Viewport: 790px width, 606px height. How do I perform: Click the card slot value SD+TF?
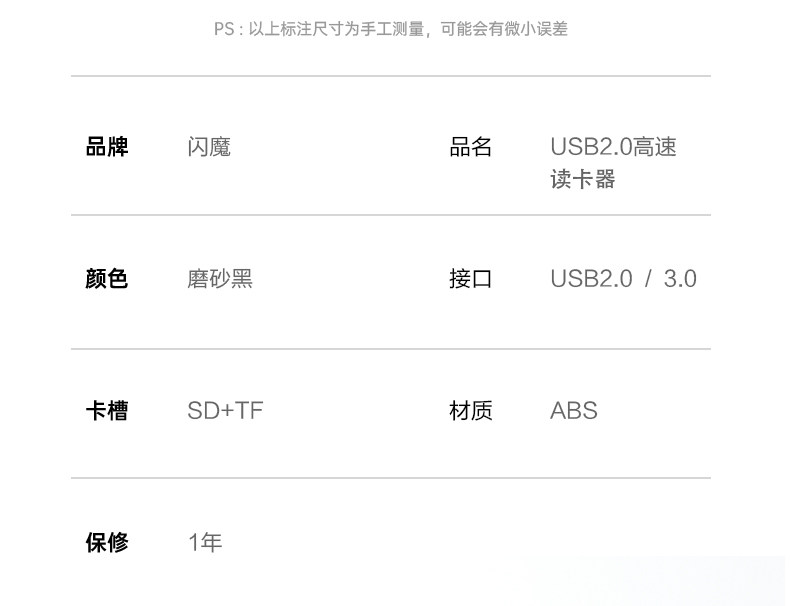tap(225, 411)
